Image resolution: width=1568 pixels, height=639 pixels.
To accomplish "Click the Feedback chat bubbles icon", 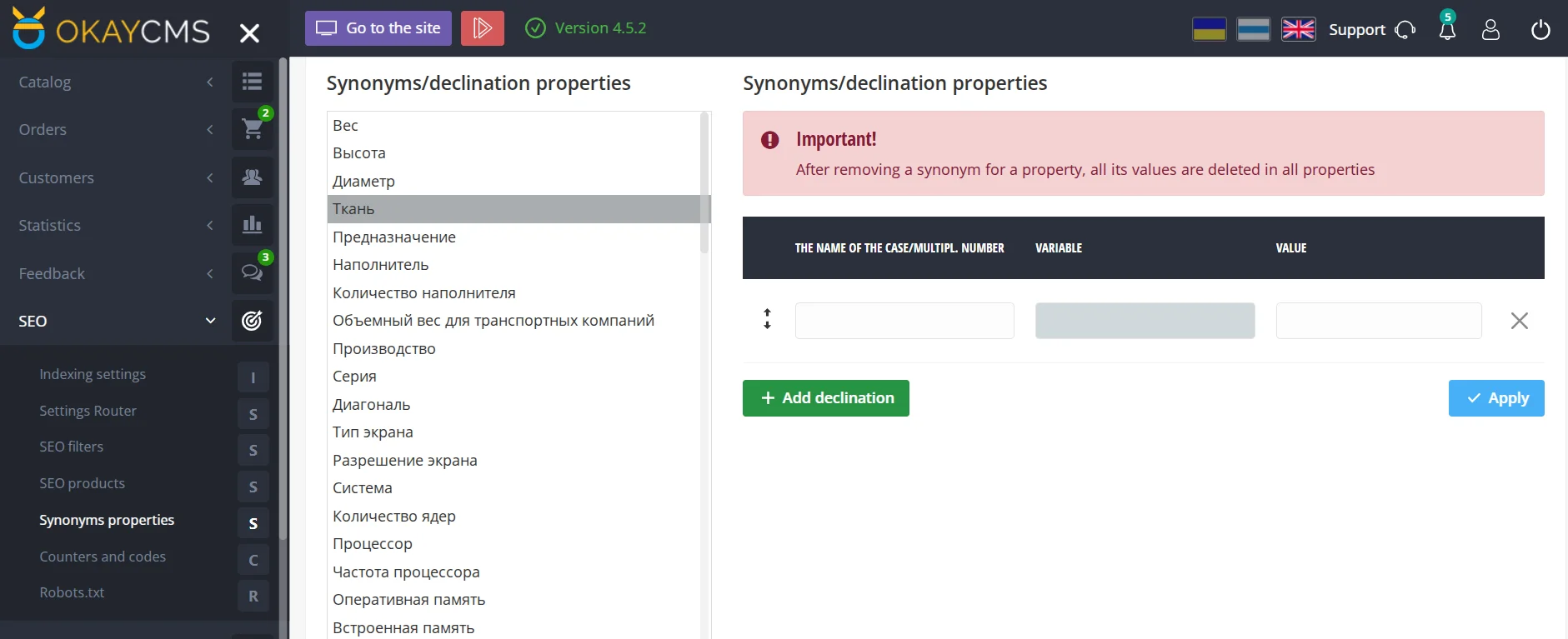I will (x=252, y=272).
